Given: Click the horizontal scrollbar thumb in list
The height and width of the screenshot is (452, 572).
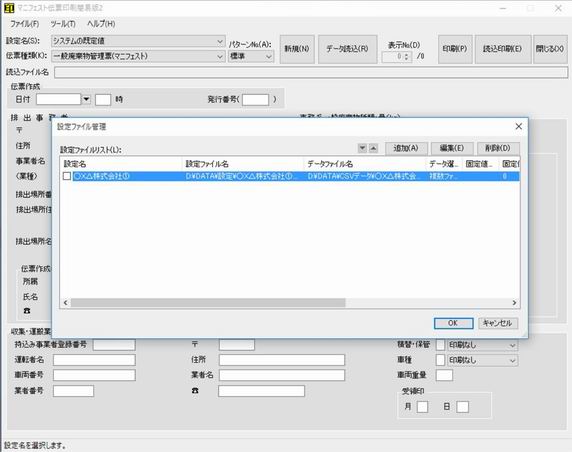Looking at the screenshot, I should [208, 302].
